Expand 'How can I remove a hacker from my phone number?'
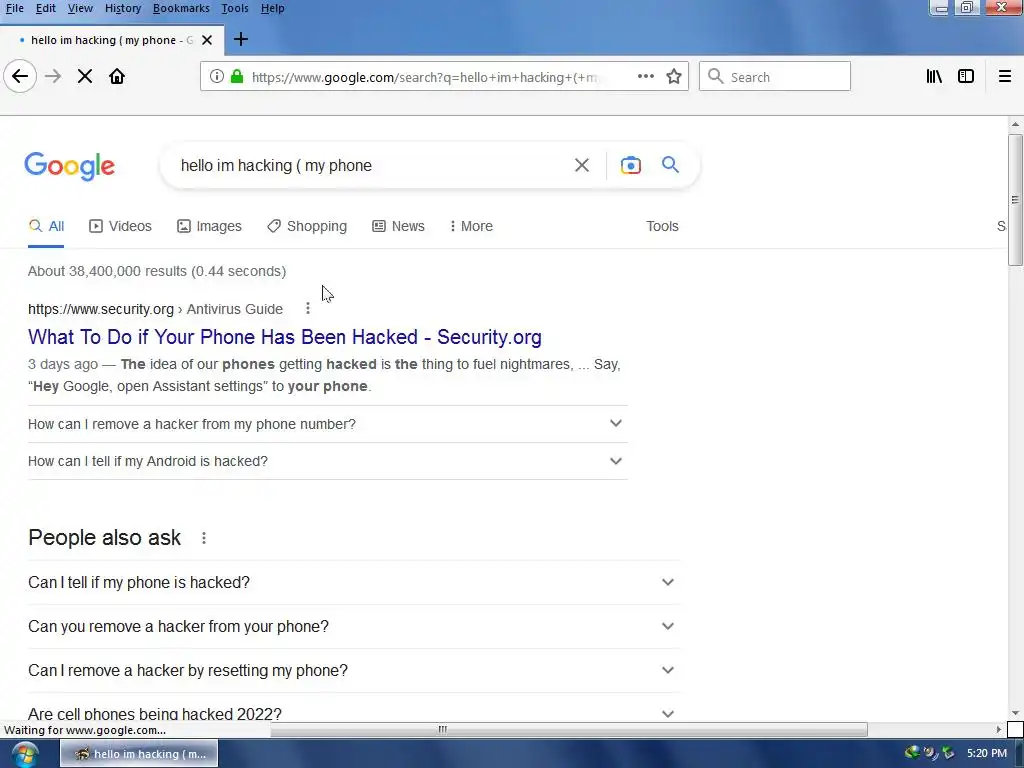This screenshot has width=1024, height=768. click(328, 424)
